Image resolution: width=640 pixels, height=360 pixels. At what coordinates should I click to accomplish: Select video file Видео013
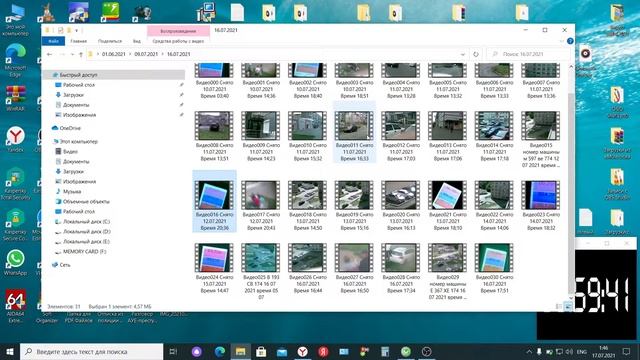(447, 136)
